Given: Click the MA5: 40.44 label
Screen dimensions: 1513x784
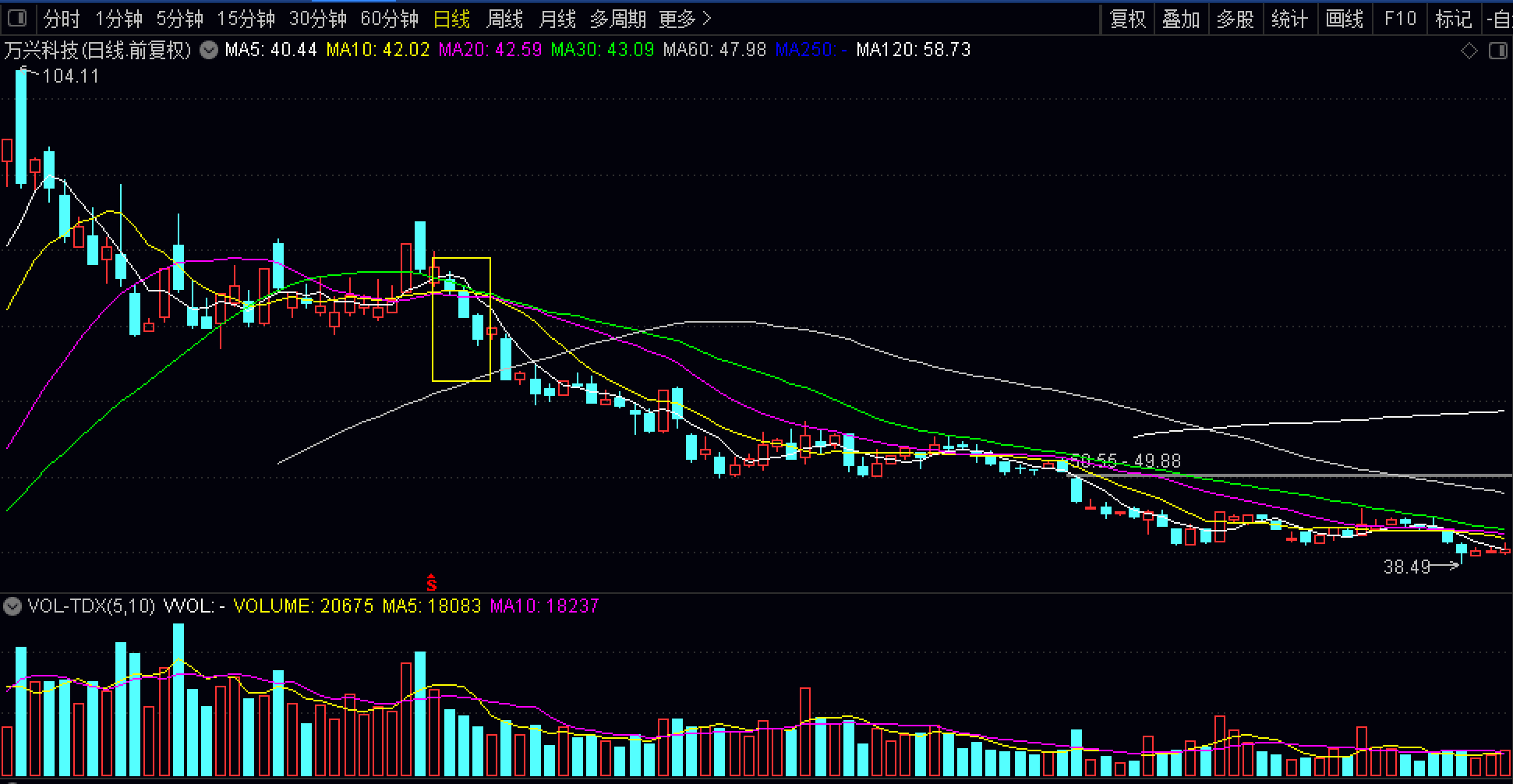Looking at the screenshot, I should [270, 51].
